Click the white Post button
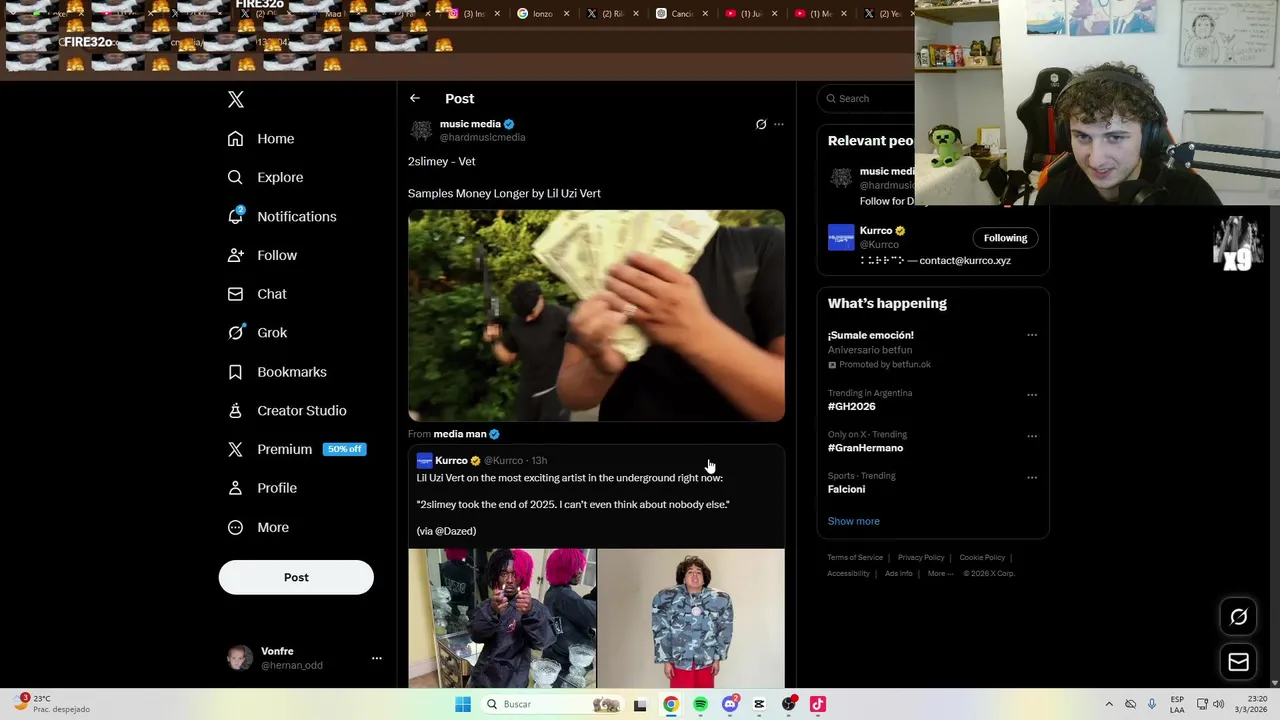Image resolution: width=1280 pixels, height=720 pixels. click(296, 577)
